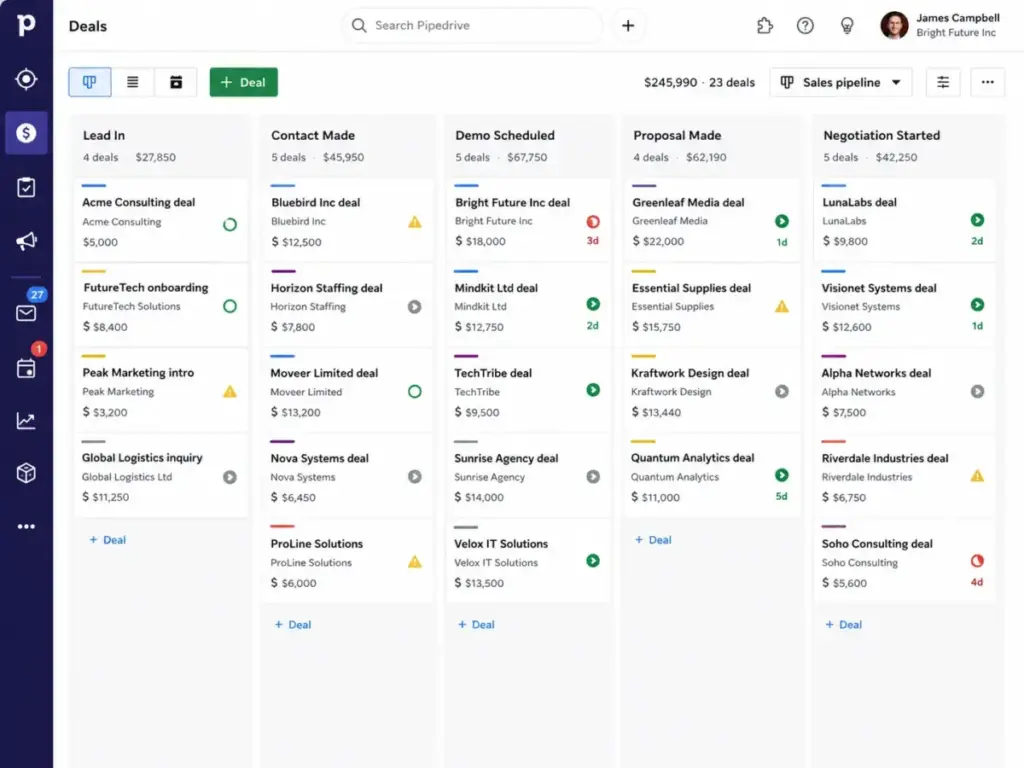The height and width of the screenshot is (768, 1024).
Task: Open more options three-dots button
Action: click(x=987, y=82)
